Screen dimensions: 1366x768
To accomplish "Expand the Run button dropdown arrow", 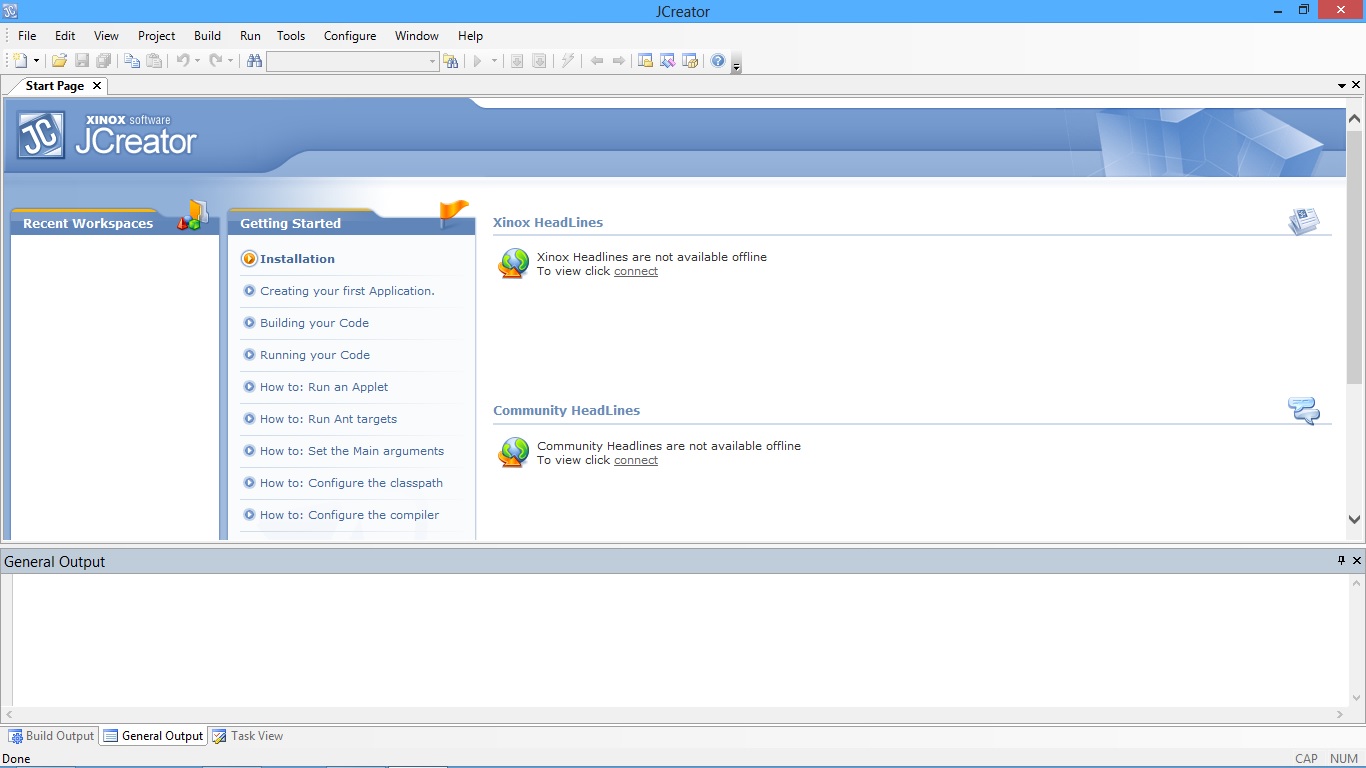I will point(494,61).
